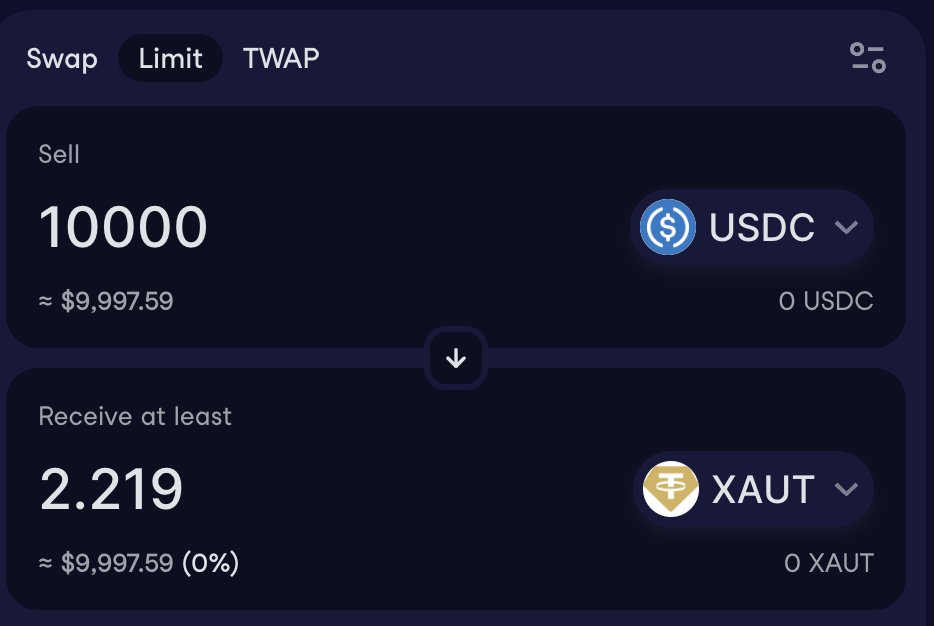Expand the USDC token chevron
This screenshot has width=934, height=626.
click(x=846, y=227)
